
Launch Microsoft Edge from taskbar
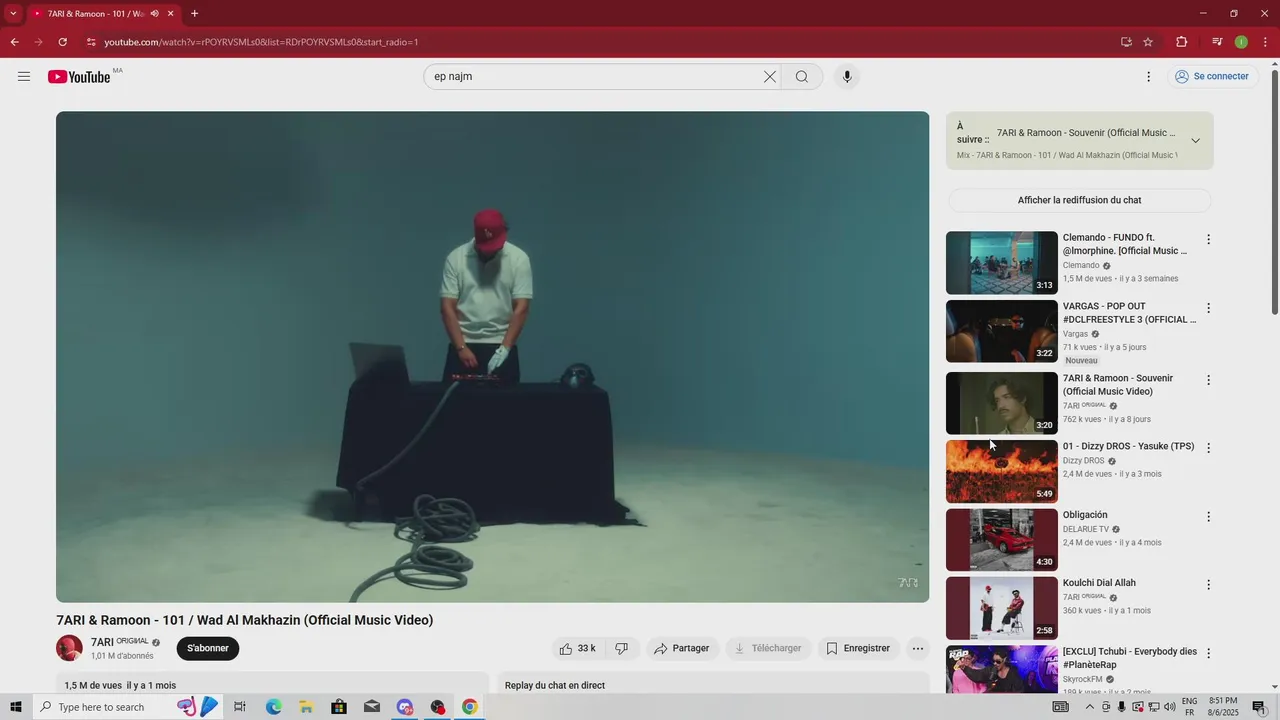coord(273,707)
